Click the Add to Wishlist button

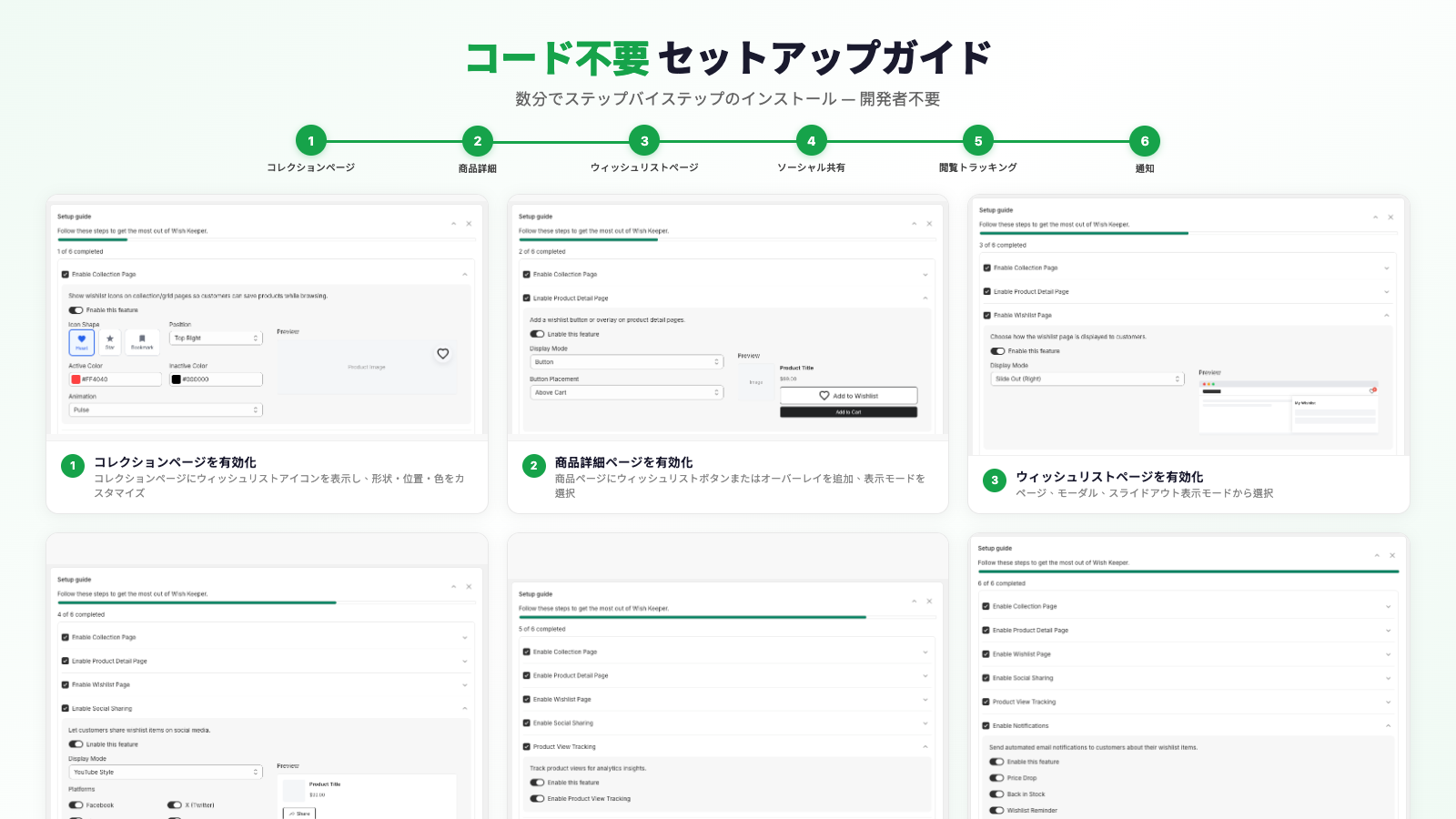[848, 395]
